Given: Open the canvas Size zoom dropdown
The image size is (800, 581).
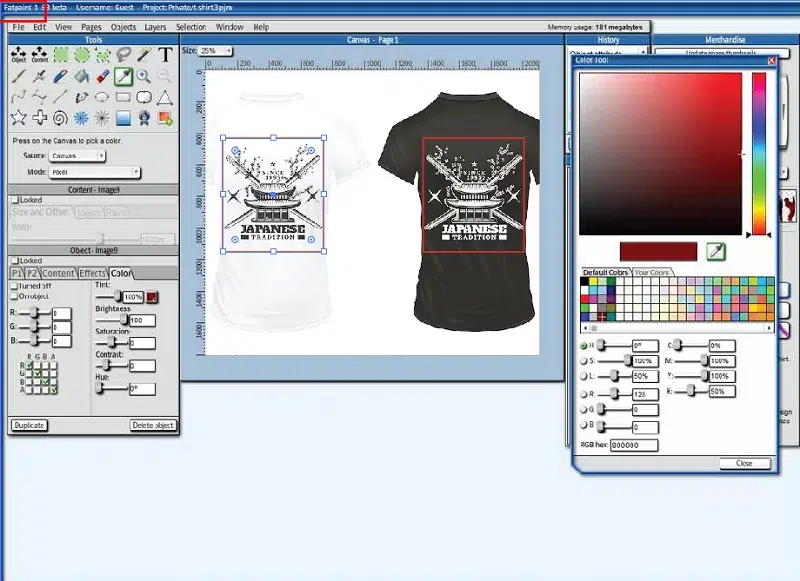Looking at the screenshot, I should 215,51.
